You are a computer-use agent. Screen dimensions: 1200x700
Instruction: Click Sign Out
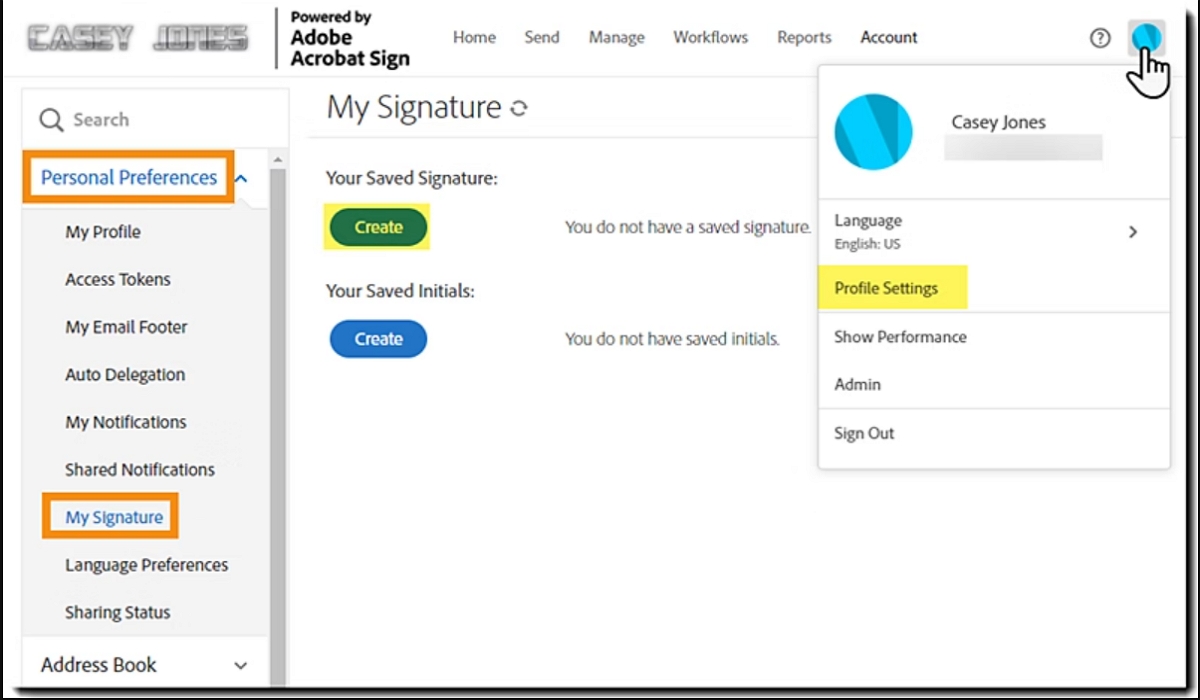tap(864, 433)
